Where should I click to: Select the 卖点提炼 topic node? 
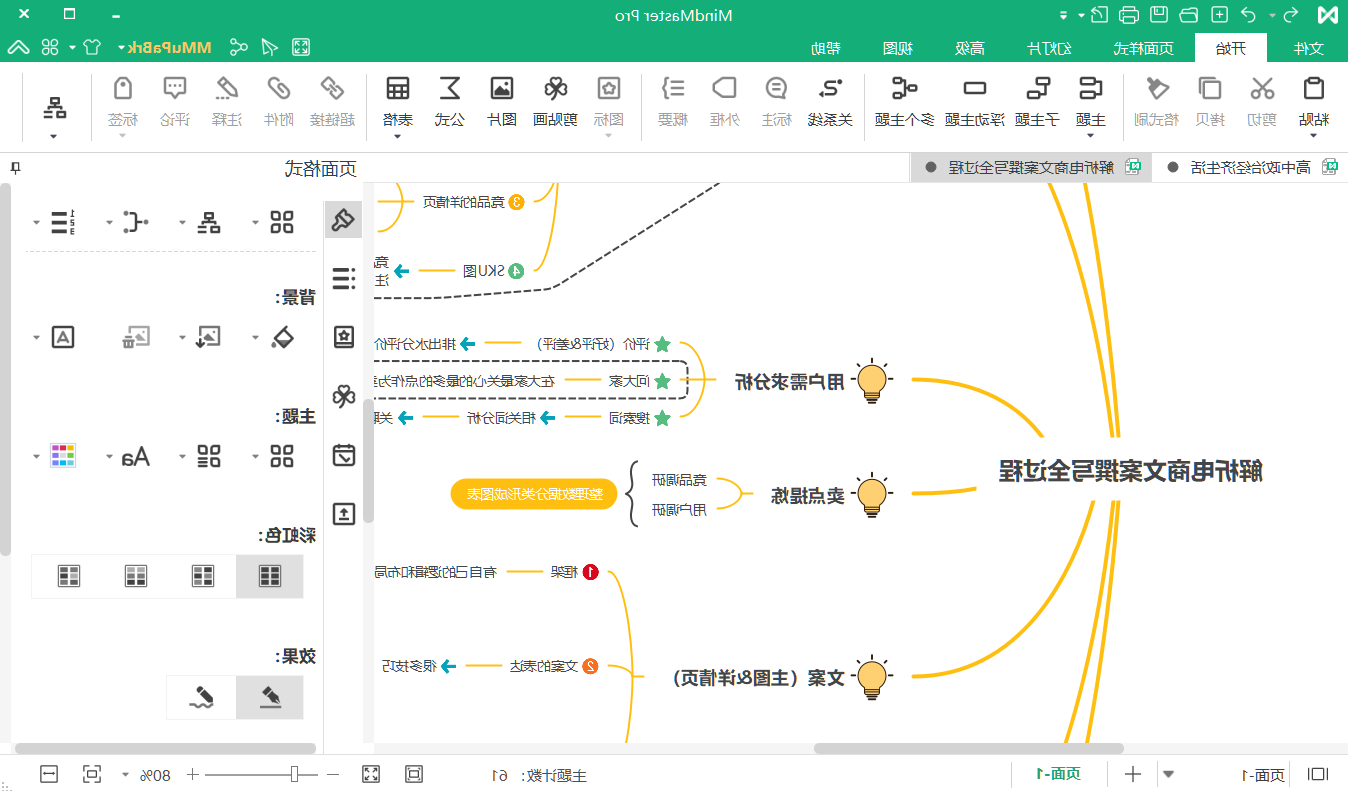[x=807, y=494]
